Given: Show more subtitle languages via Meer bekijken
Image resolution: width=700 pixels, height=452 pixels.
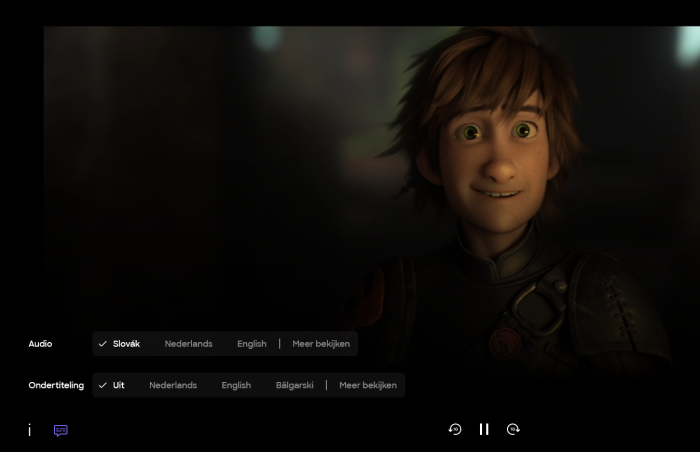Looking at the screenshot, I should 368,385.
